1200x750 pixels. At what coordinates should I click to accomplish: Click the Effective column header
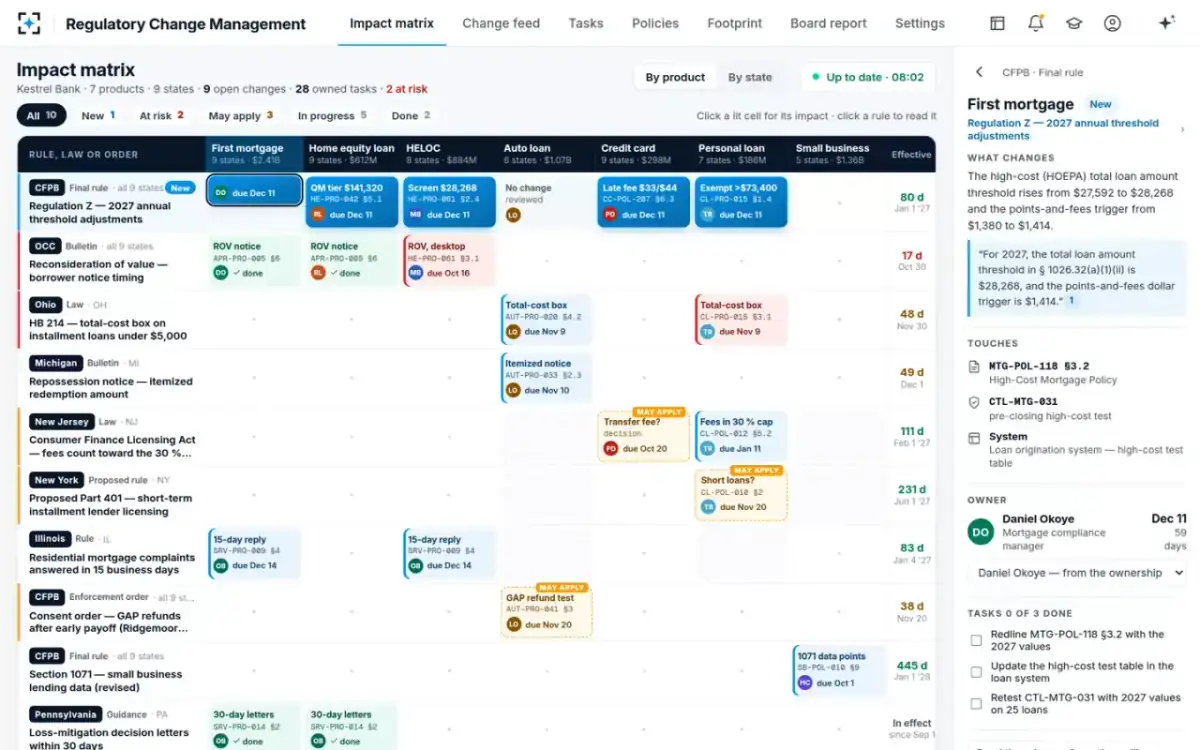point(911,154)
